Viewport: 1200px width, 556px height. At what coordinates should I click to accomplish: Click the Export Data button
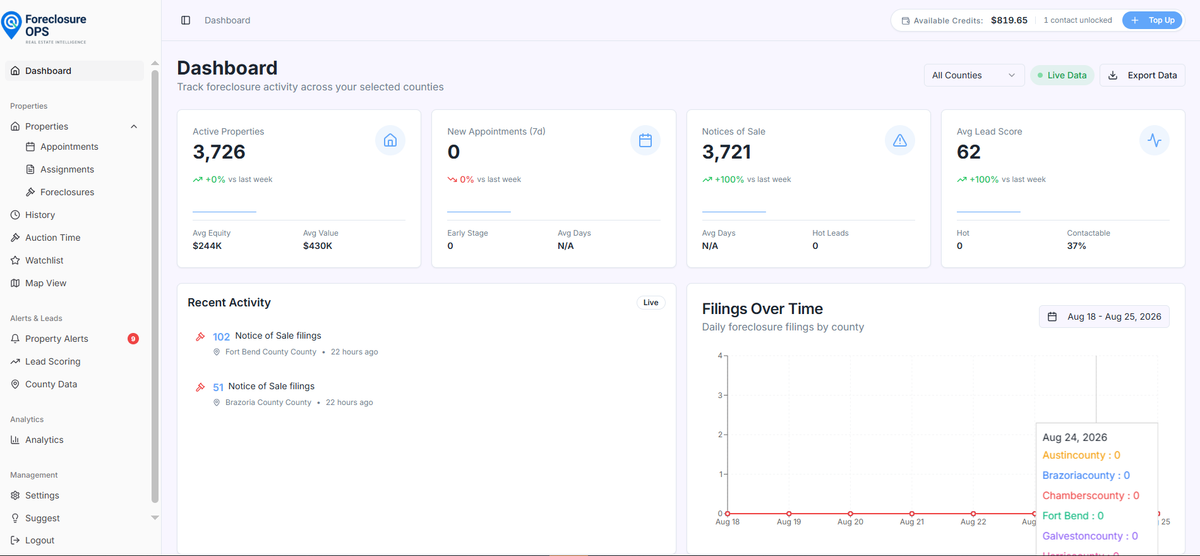click(x=1142, y=75)
